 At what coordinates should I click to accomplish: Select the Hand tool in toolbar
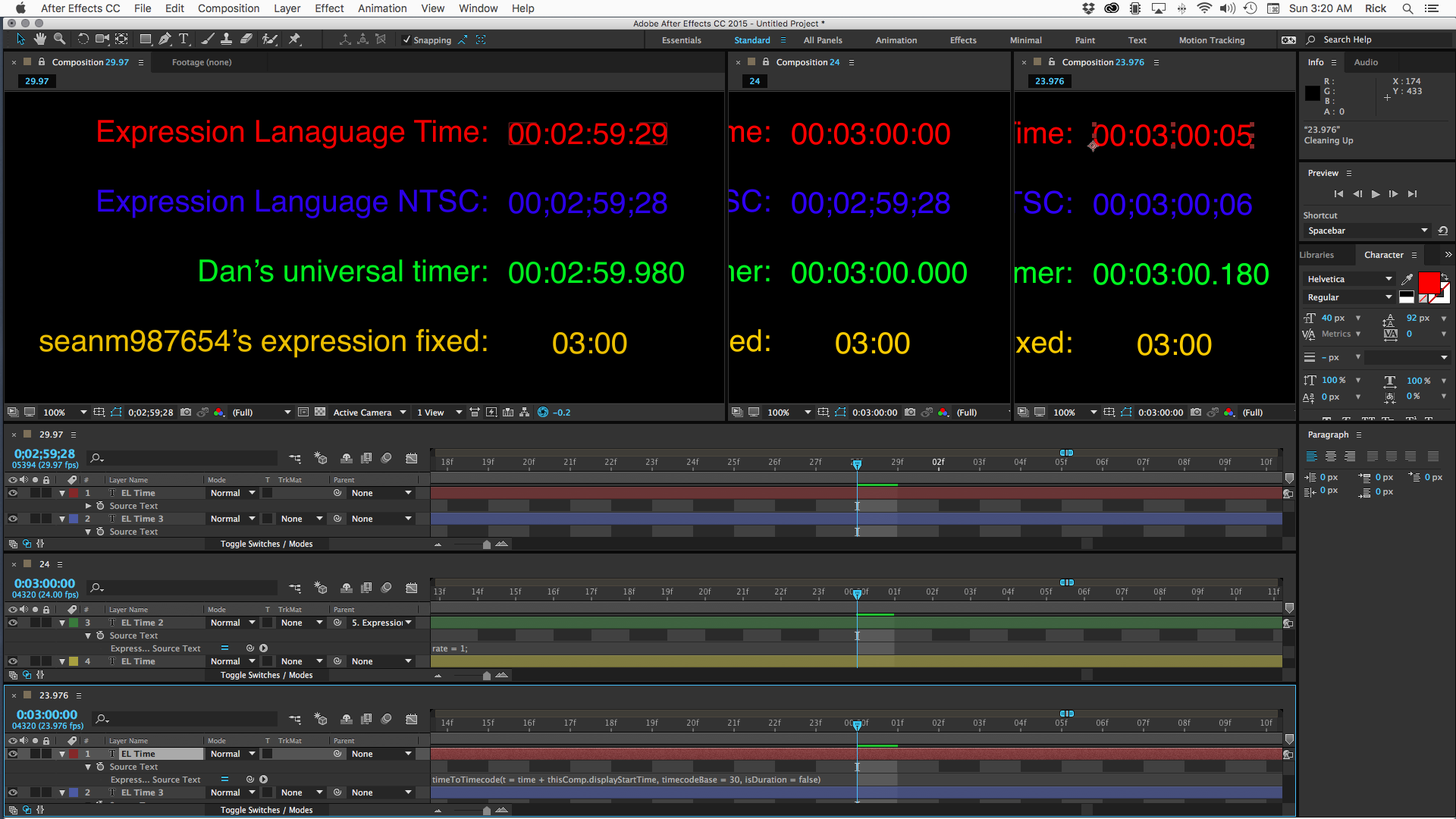tap(39, 39)
